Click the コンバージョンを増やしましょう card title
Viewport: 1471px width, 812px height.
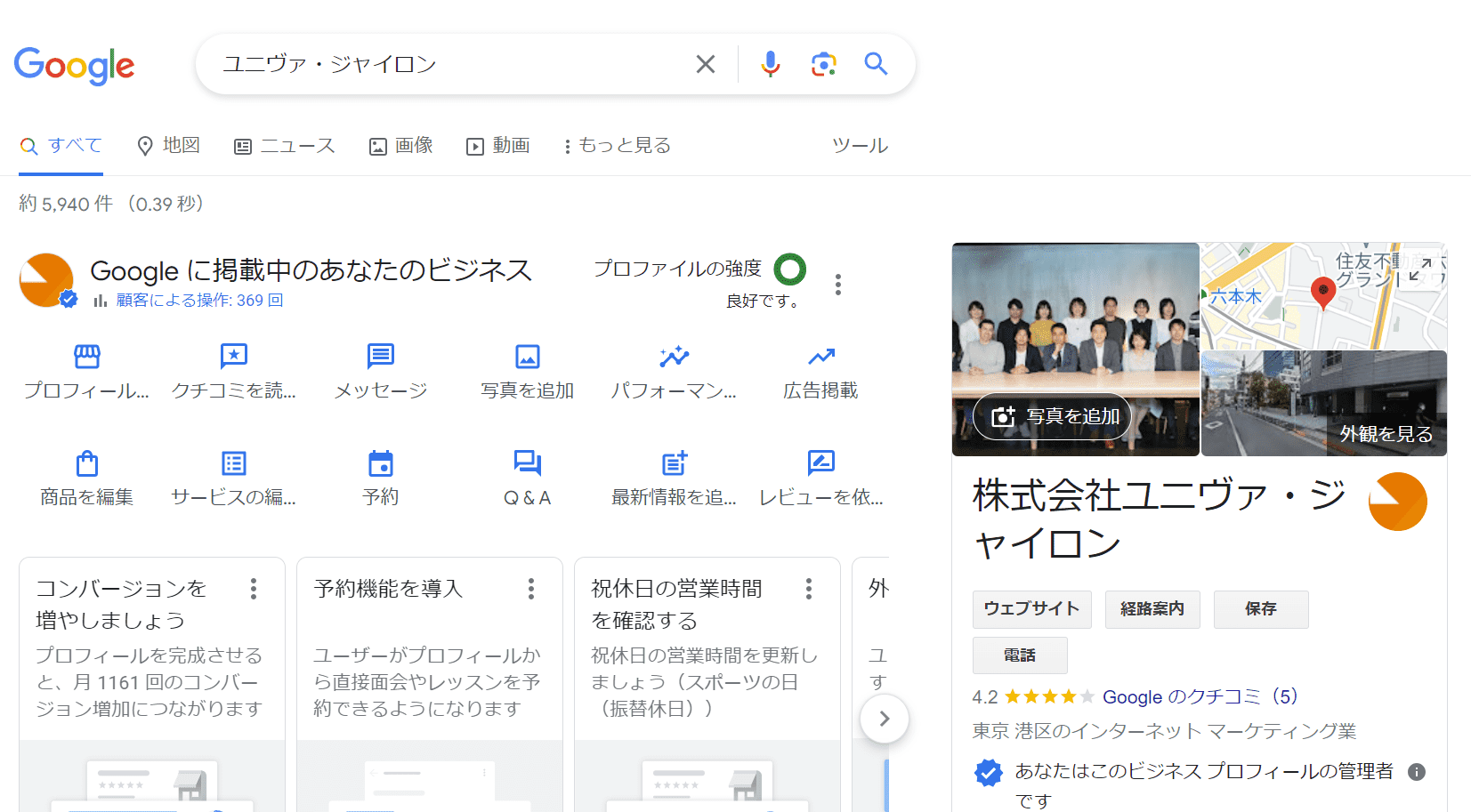121,605
